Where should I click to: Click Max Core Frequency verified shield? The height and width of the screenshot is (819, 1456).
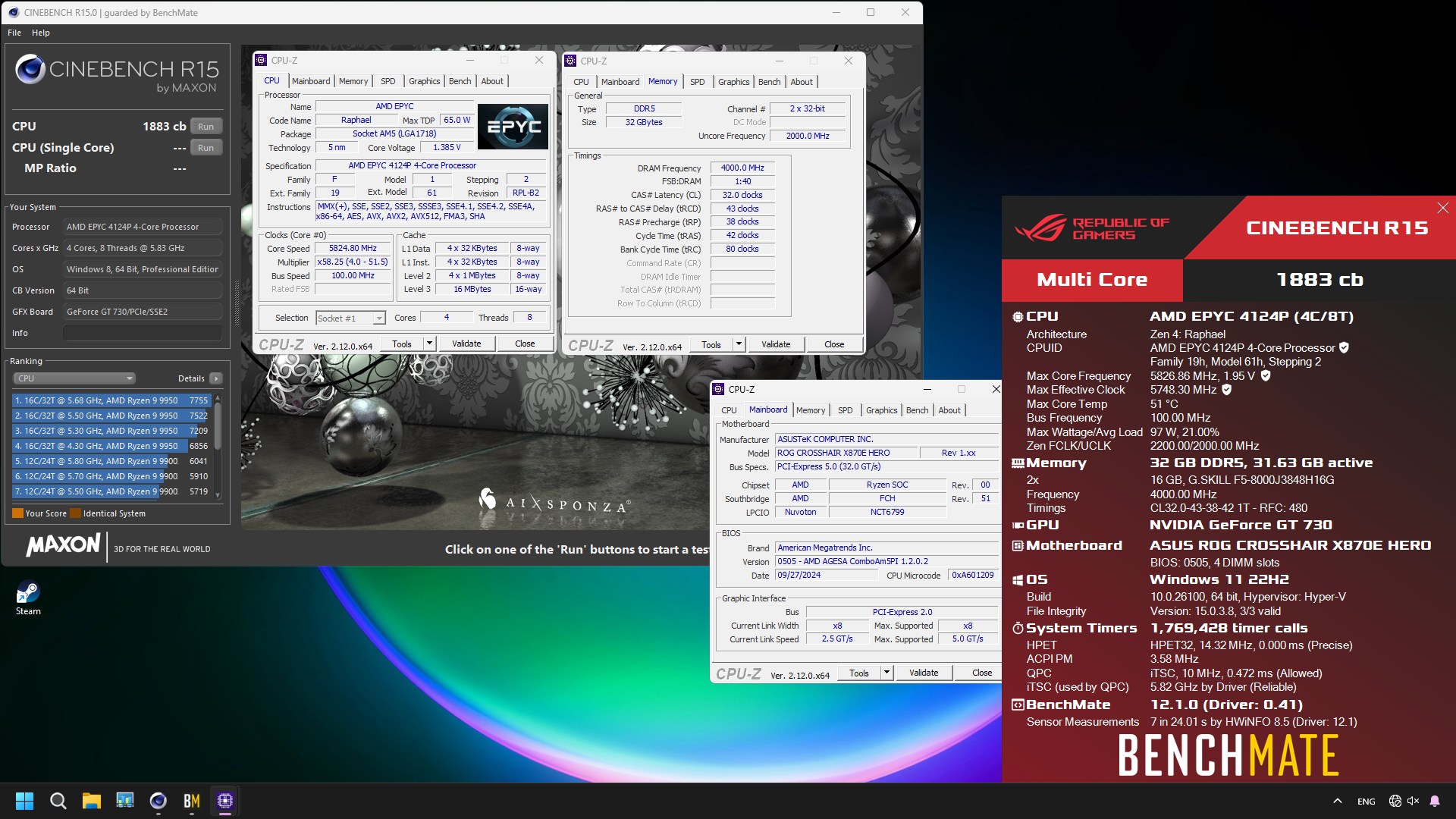1265,375
